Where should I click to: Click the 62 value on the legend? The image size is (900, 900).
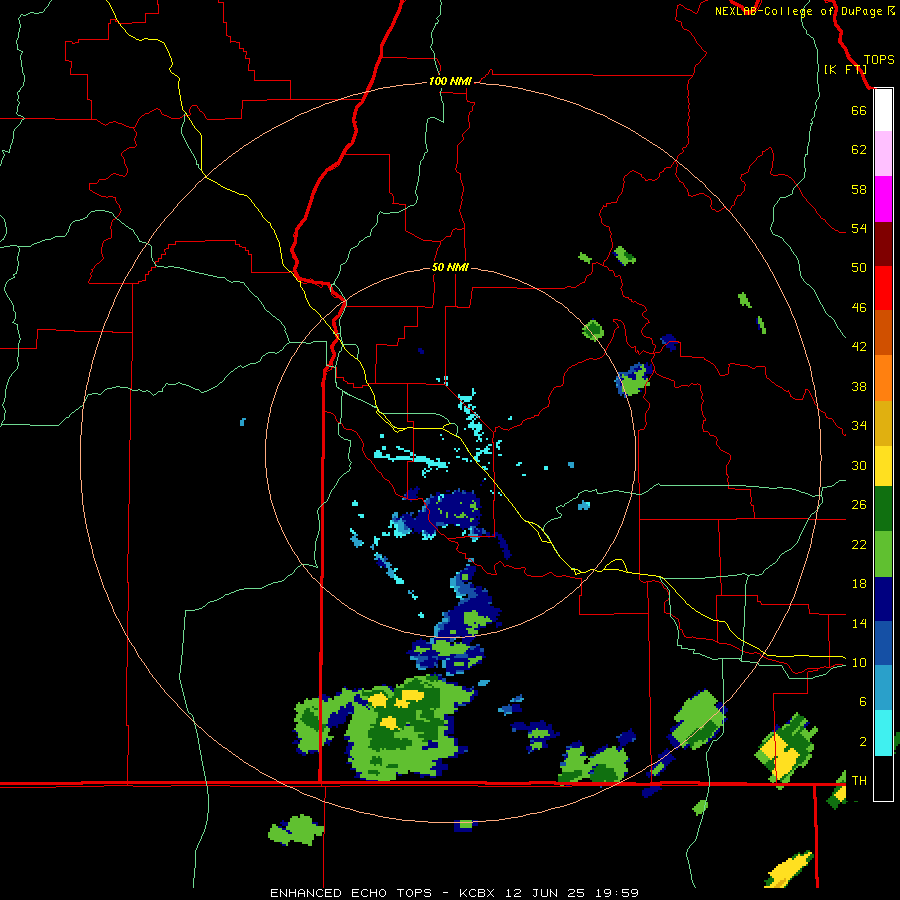point(859,149)
